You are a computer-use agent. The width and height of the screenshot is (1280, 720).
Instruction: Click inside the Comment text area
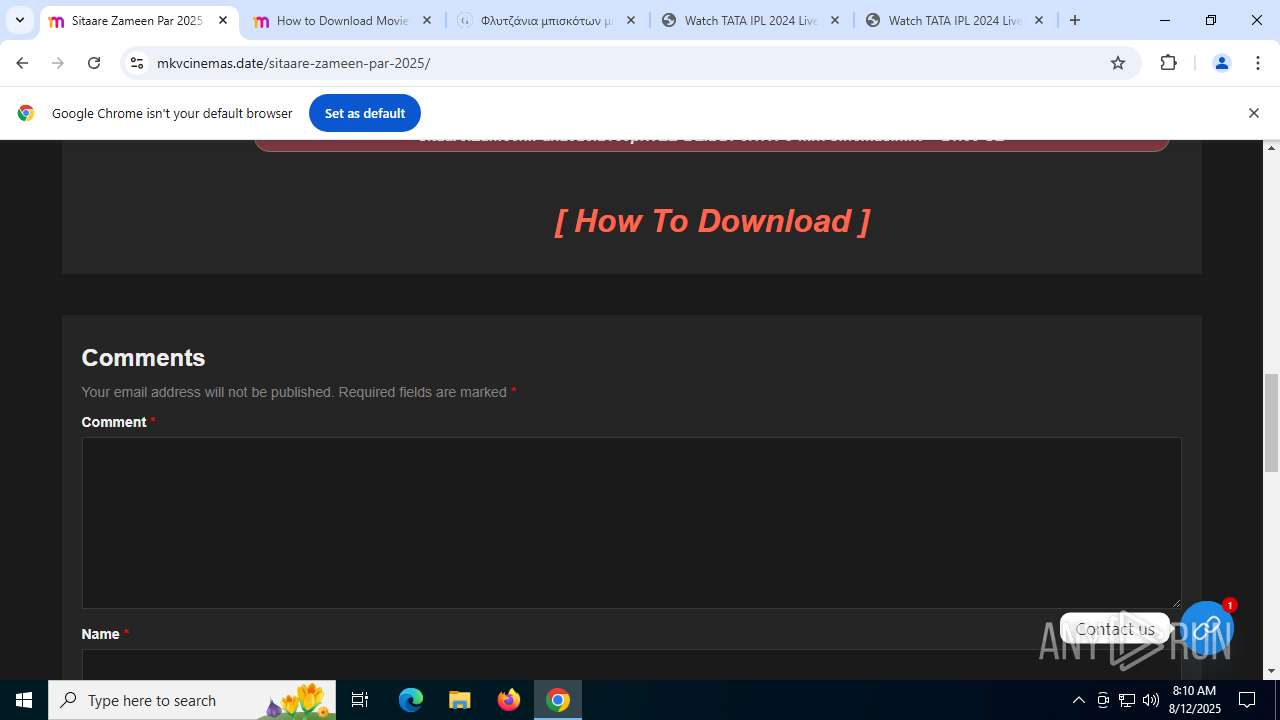coord(631,523)
